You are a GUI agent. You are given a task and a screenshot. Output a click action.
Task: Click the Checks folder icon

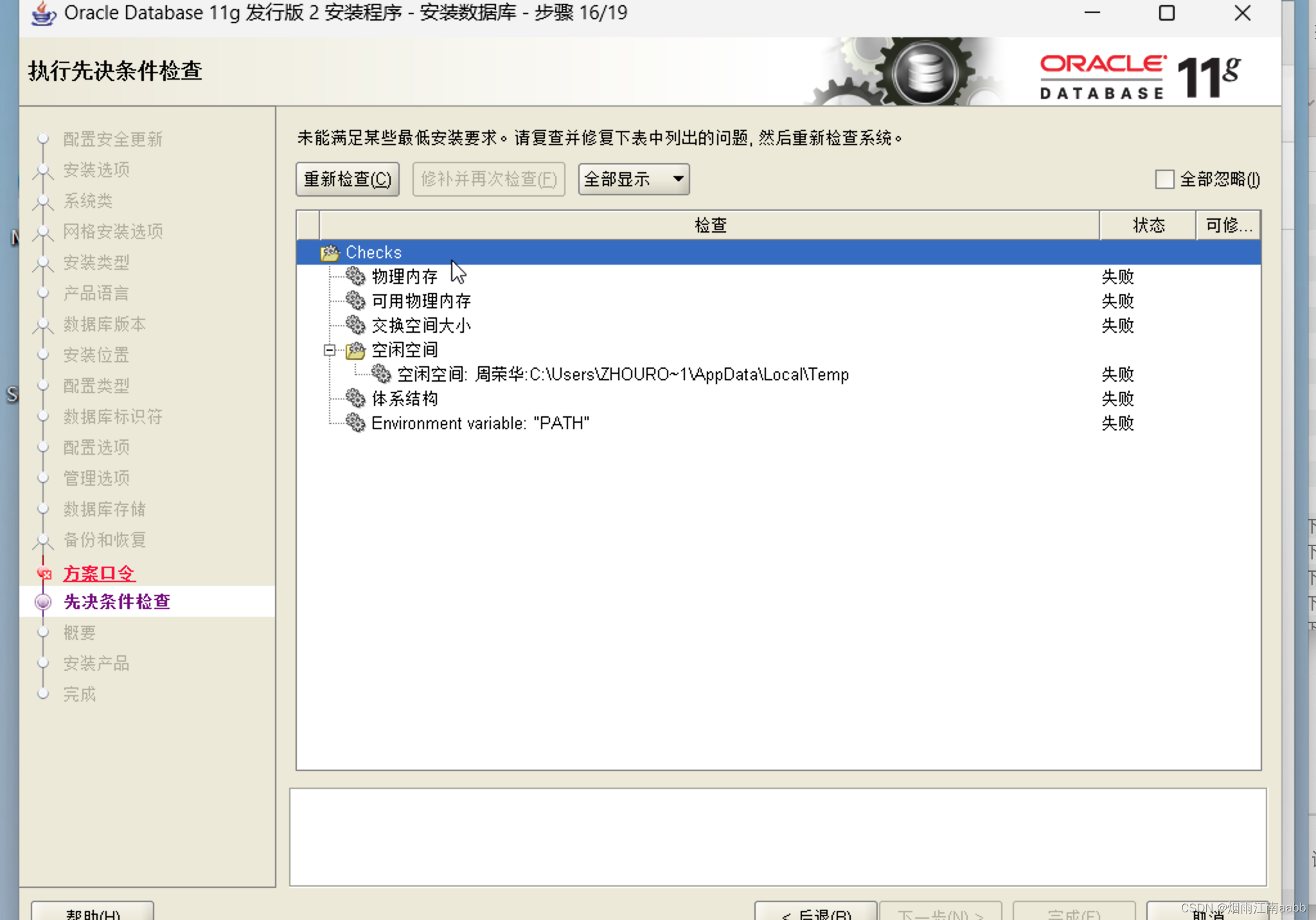tap(330, 252)
